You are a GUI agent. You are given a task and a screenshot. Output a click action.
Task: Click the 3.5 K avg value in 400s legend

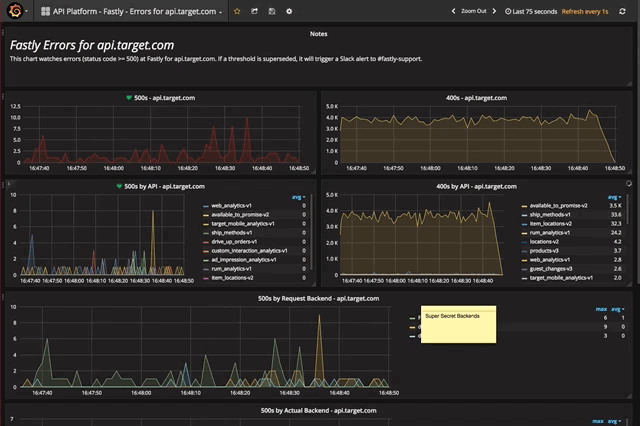click(615, 206)
